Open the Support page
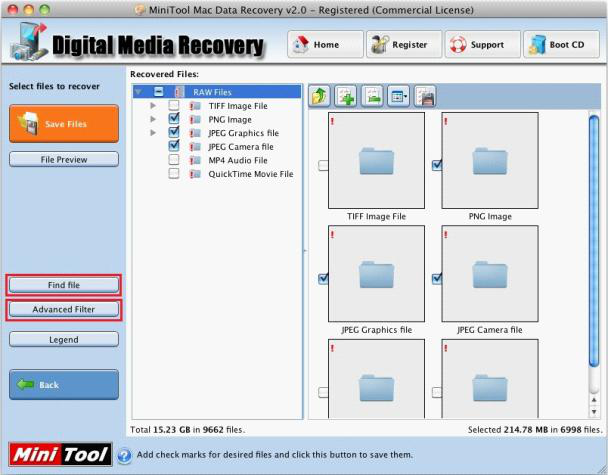The width and height of the screenshot is (608, 475). (482, 45)
